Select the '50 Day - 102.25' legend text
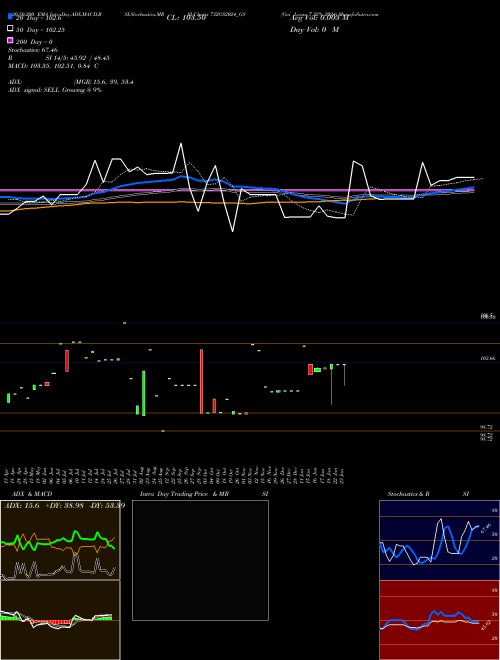500x660 pixels. pos(40,30)
